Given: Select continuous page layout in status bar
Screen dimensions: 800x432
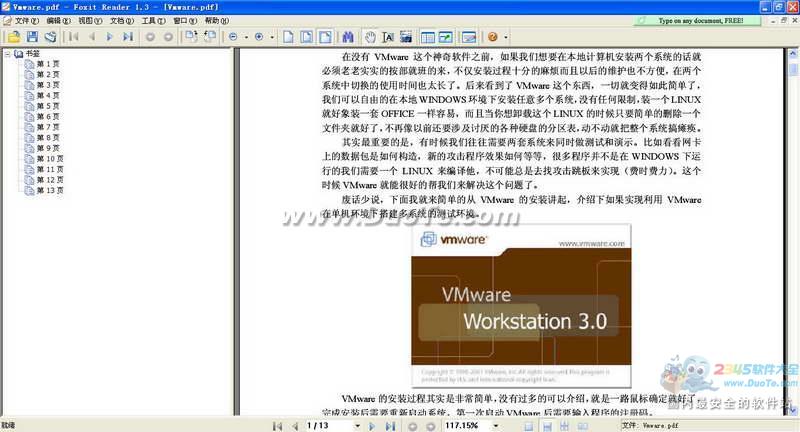Looking at the screenshot, I should pos(547,426).
